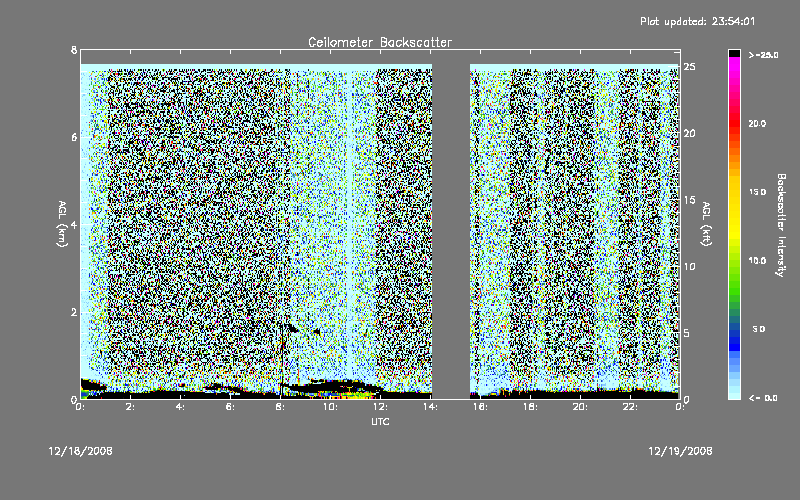Click the '5.0' colorbar tick label
Viewport: 800px width, 500px height.
pyautogui.click(x=759, y=329)
